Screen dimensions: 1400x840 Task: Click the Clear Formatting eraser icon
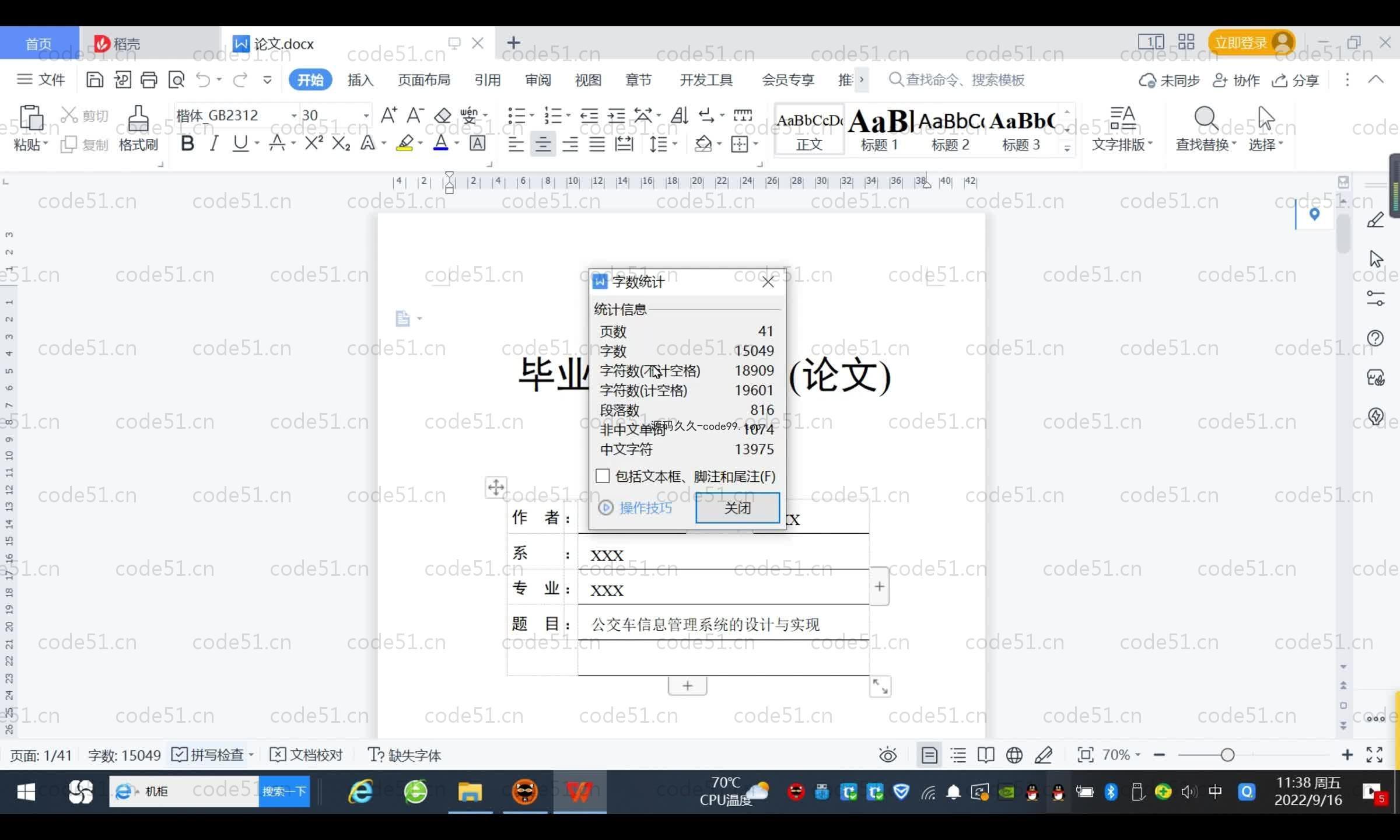pyautogui.click(x=443, y=116)
